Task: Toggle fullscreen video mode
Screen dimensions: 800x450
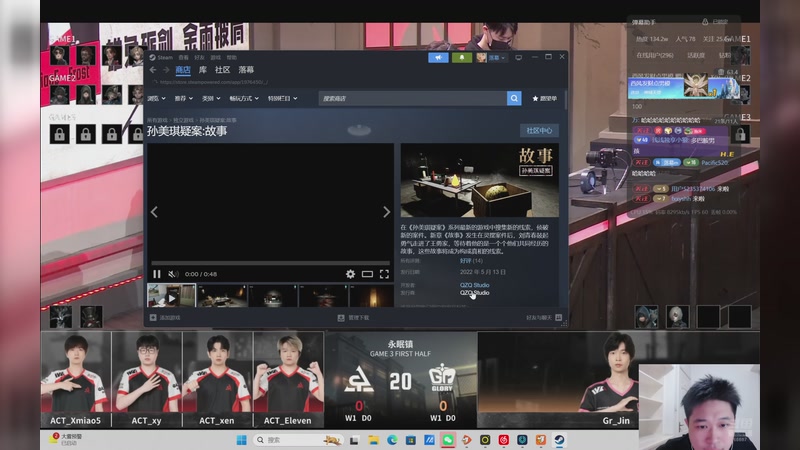Action: (384, 274)
